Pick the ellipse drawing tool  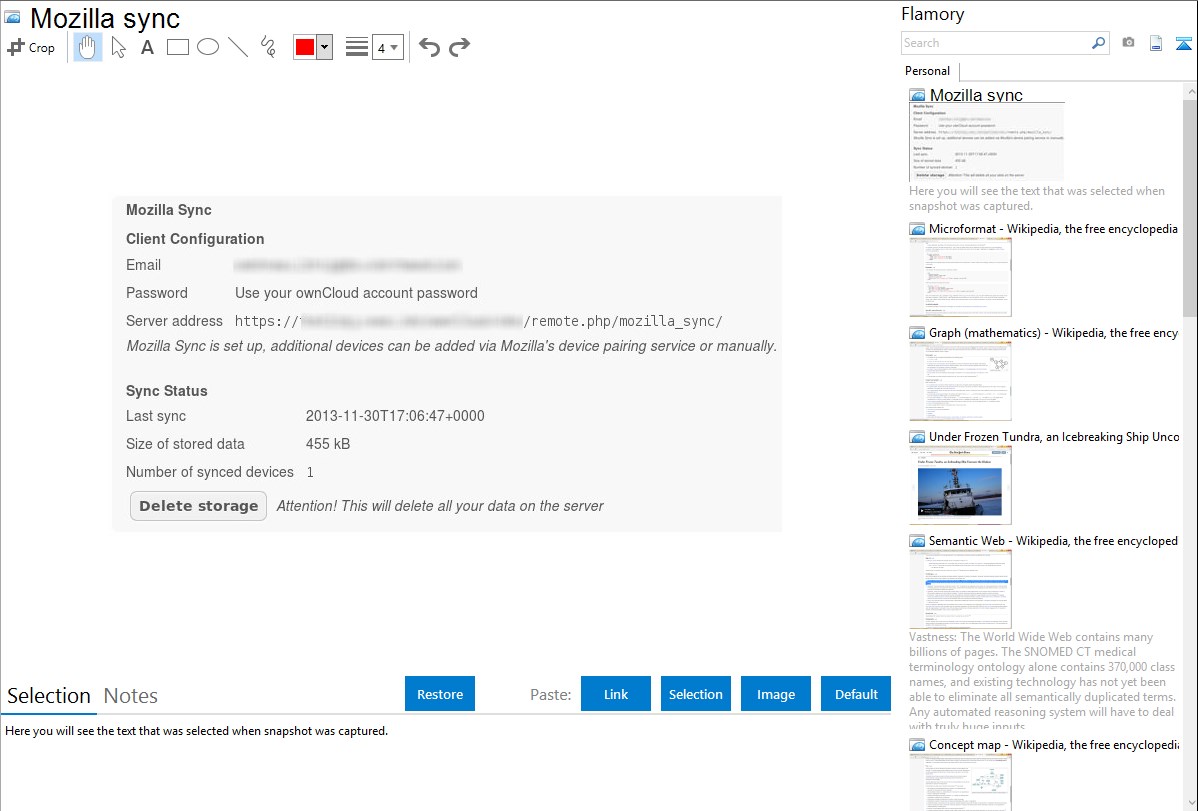tap(208, 47)
